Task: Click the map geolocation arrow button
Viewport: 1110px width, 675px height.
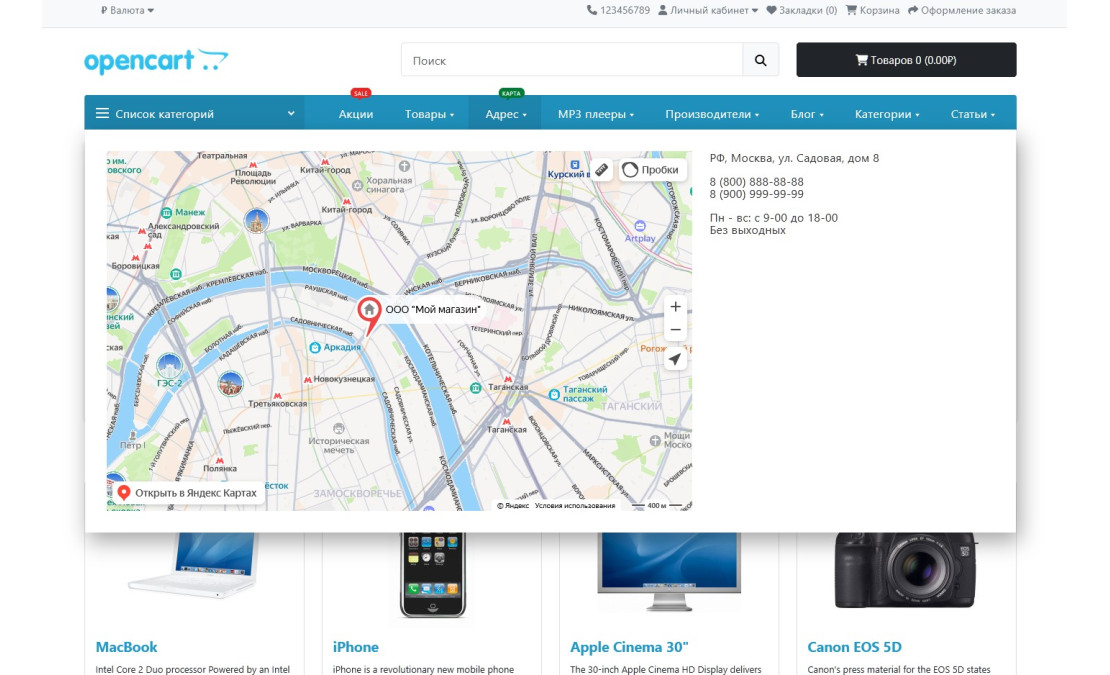Action: pos(675,359)
